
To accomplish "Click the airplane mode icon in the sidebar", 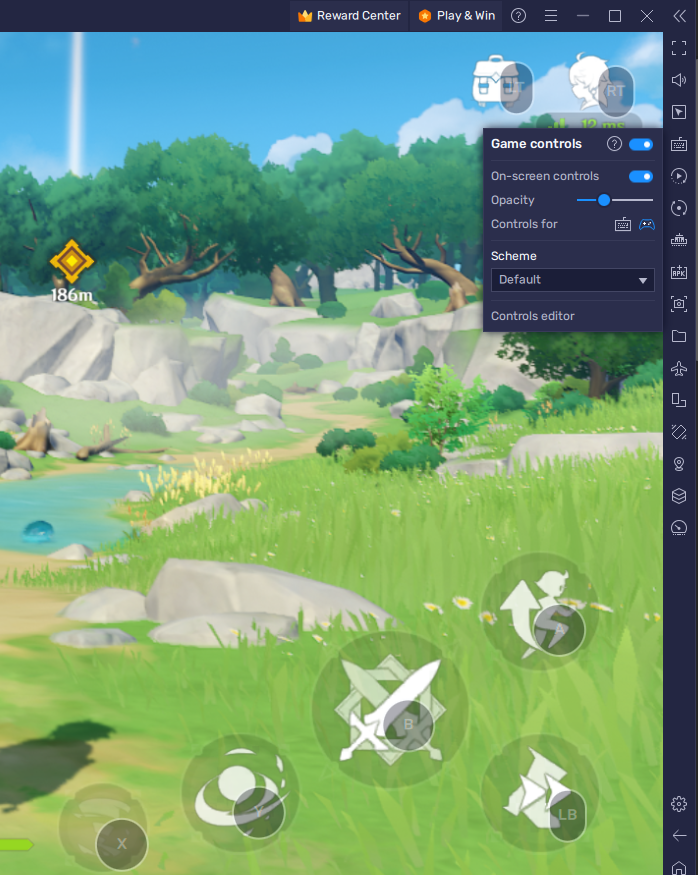I will pos(679,368).
